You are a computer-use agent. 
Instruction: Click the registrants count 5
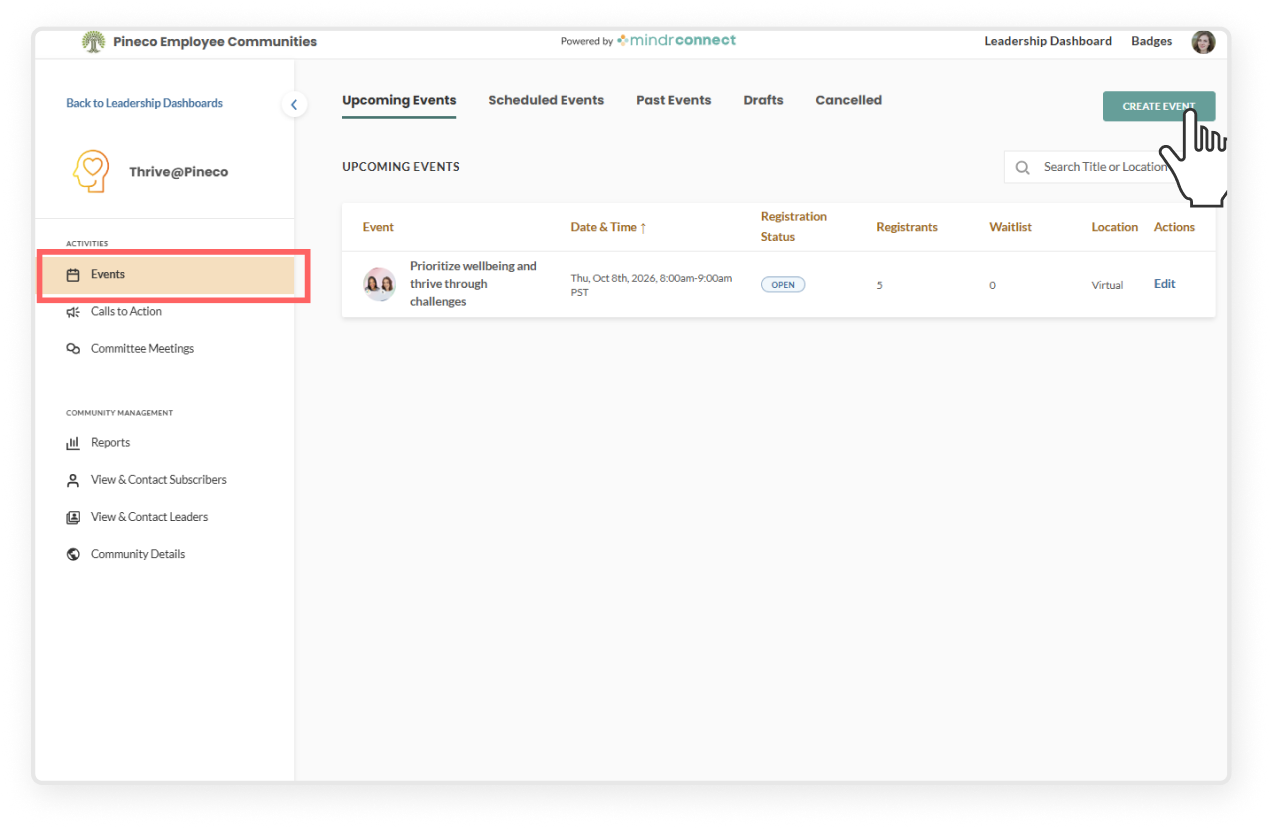coord(880,285)
